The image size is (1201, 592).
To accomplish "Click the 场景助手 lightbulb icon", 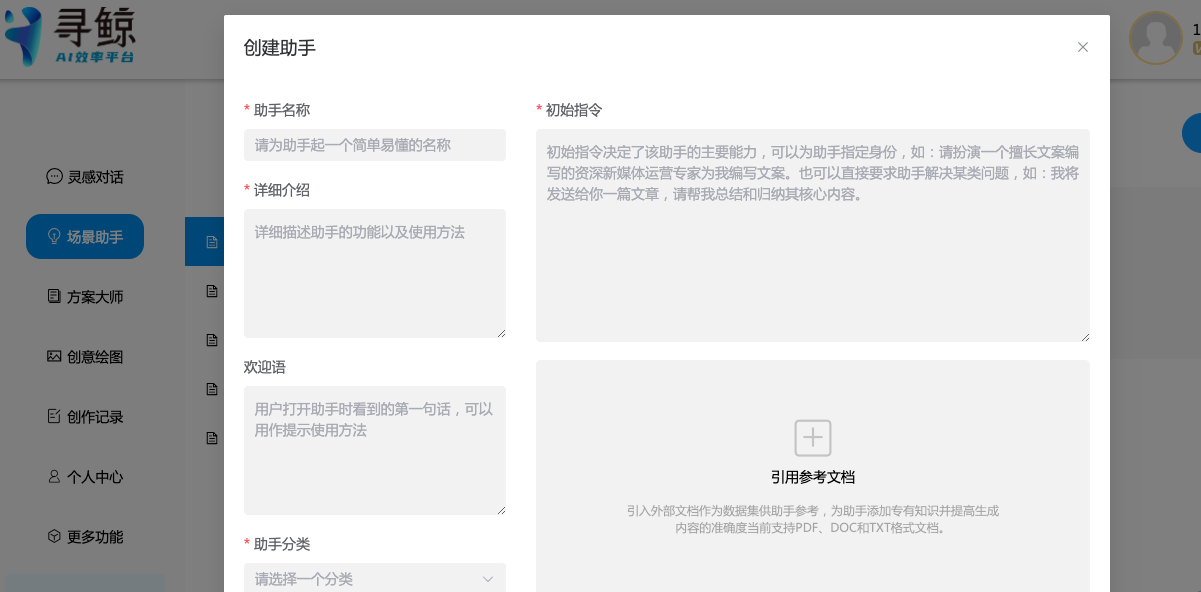I will point(54,237).
